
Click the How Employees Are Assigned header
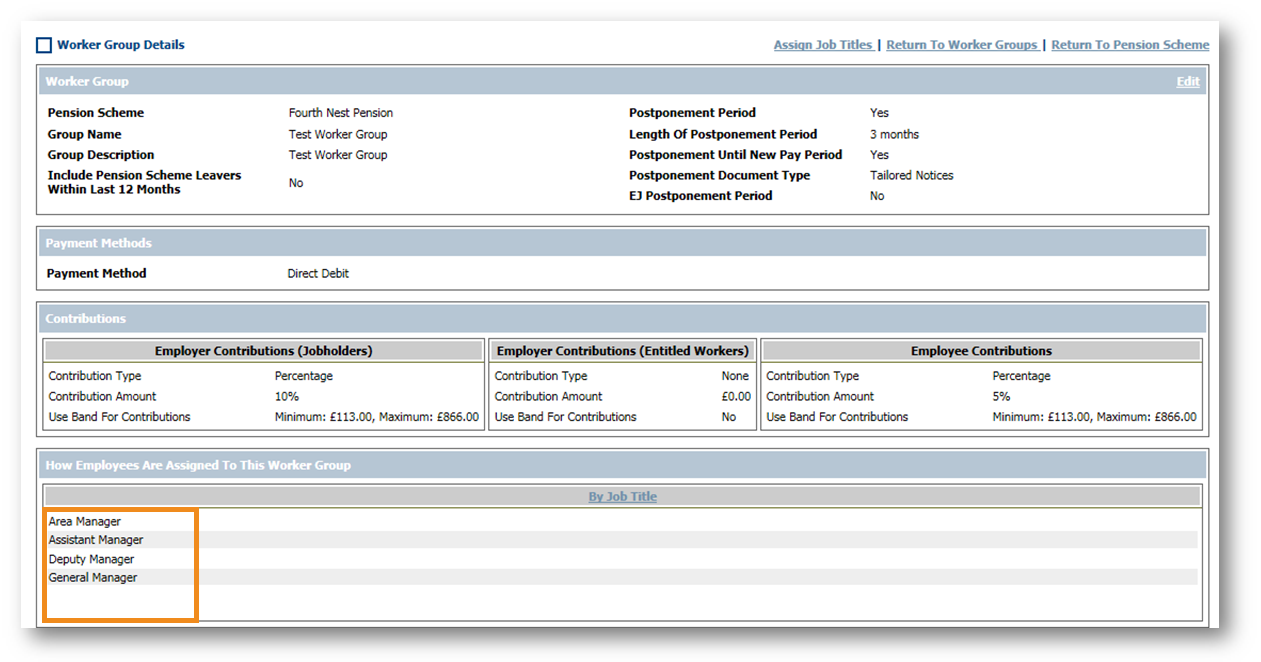[198, 465]
